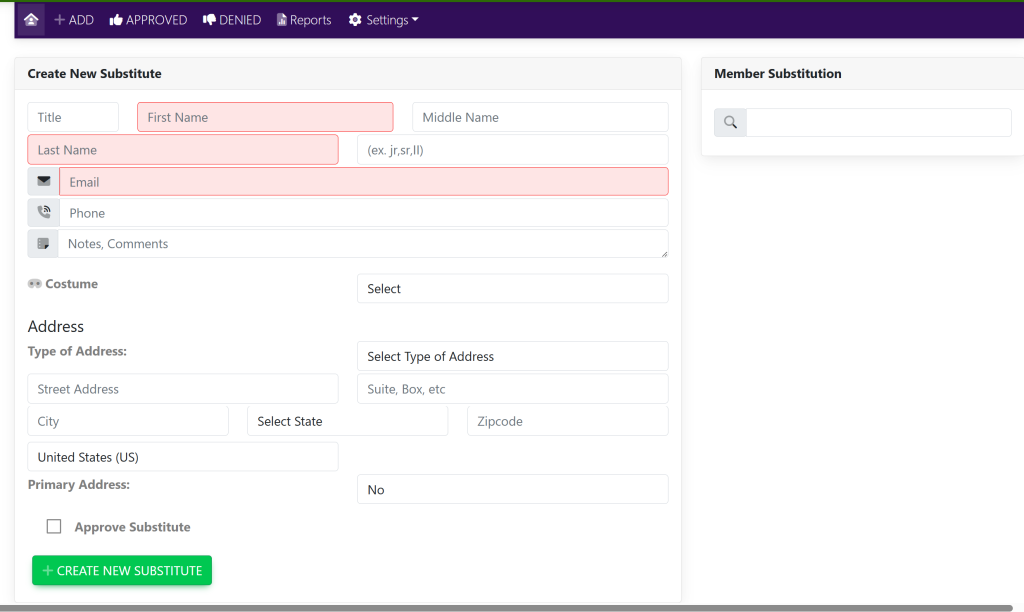Enable the Approve Substitute checkbox

tap(54, 527)
